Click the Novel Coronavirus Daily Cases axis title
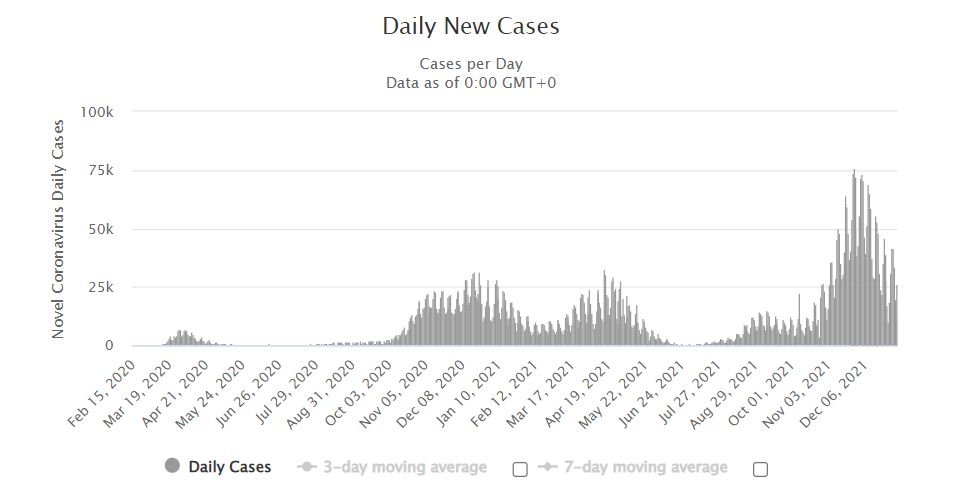 [58, 229]
